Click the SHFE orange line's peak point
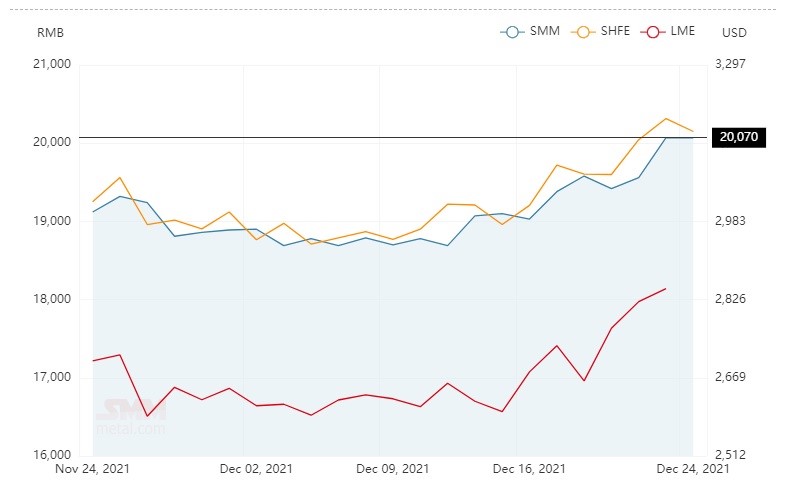The image size is (785, 497). (666, 119)
